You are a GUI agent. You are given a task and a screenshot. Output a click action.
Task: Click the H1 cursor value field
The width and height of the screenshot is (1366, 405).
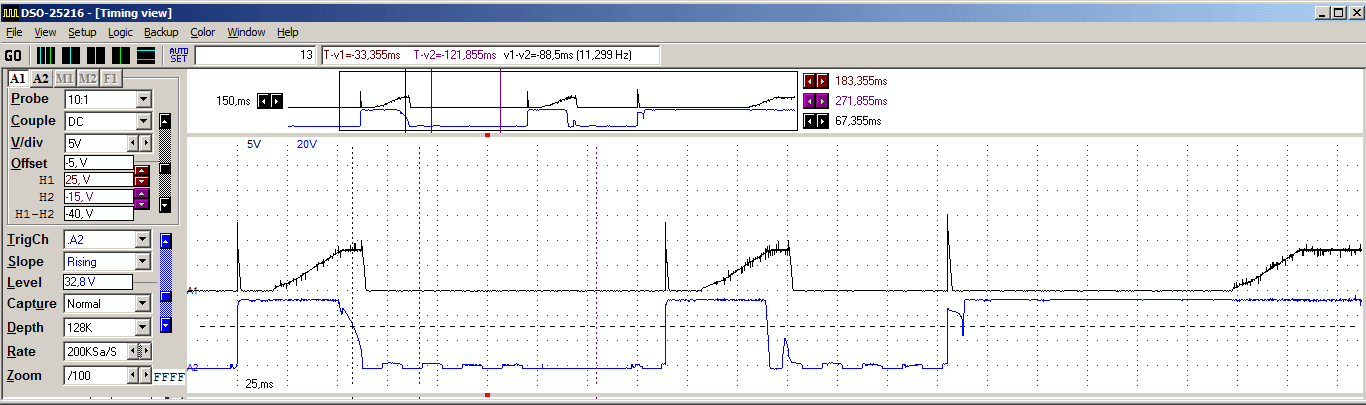tap(98, 179)
